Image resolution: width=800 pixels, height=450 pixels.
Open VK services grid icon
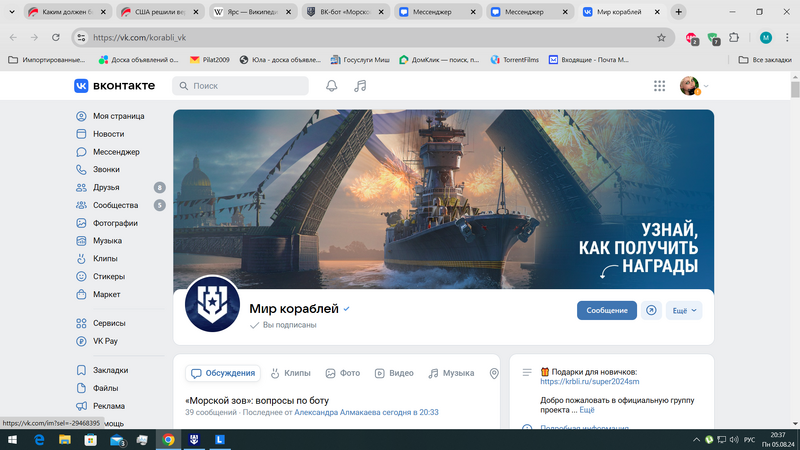[659, 86]
